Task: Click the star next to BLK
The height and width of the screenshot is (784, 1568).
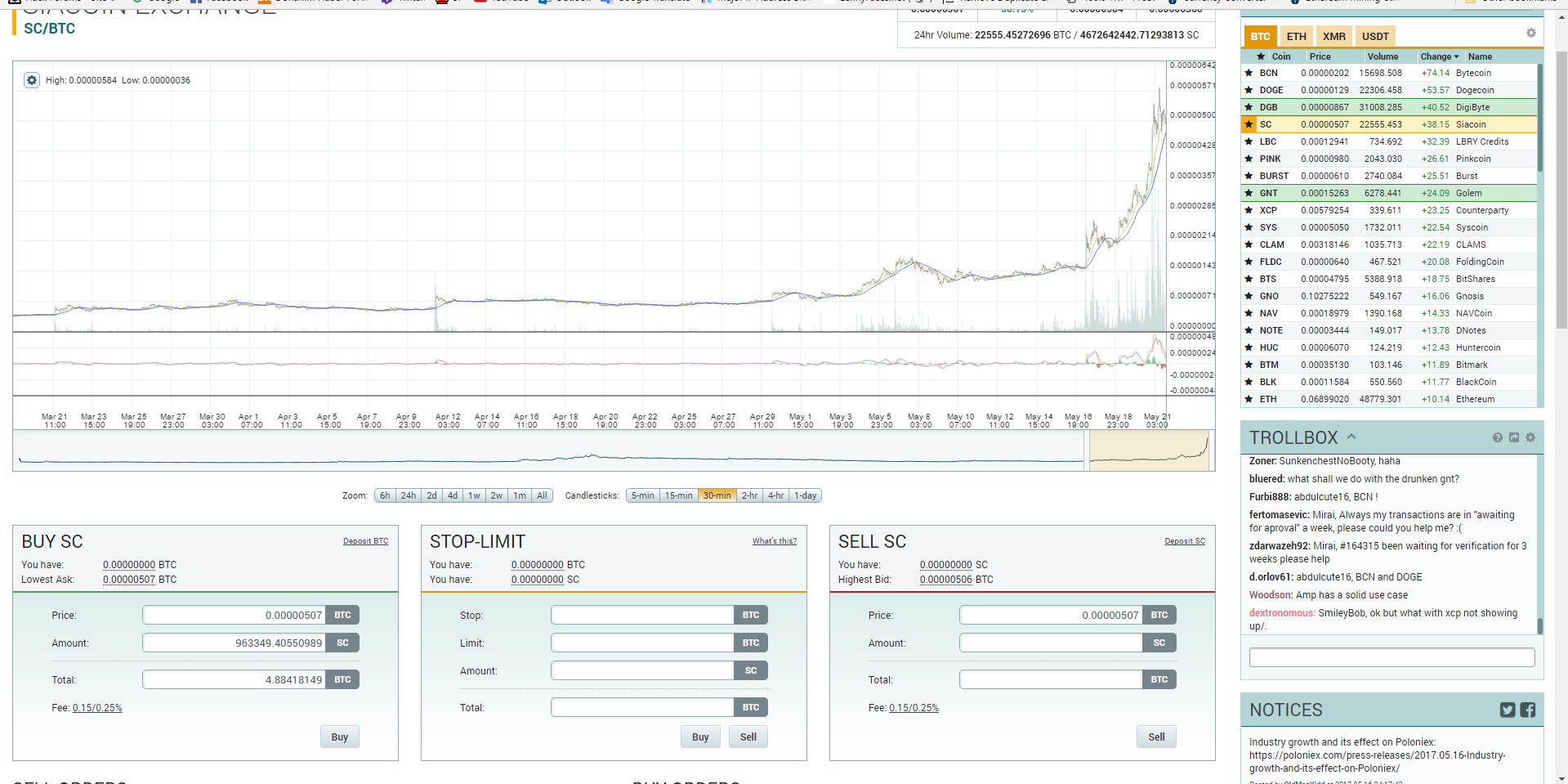Action: pyautogui.click(x=1249, y=382)
